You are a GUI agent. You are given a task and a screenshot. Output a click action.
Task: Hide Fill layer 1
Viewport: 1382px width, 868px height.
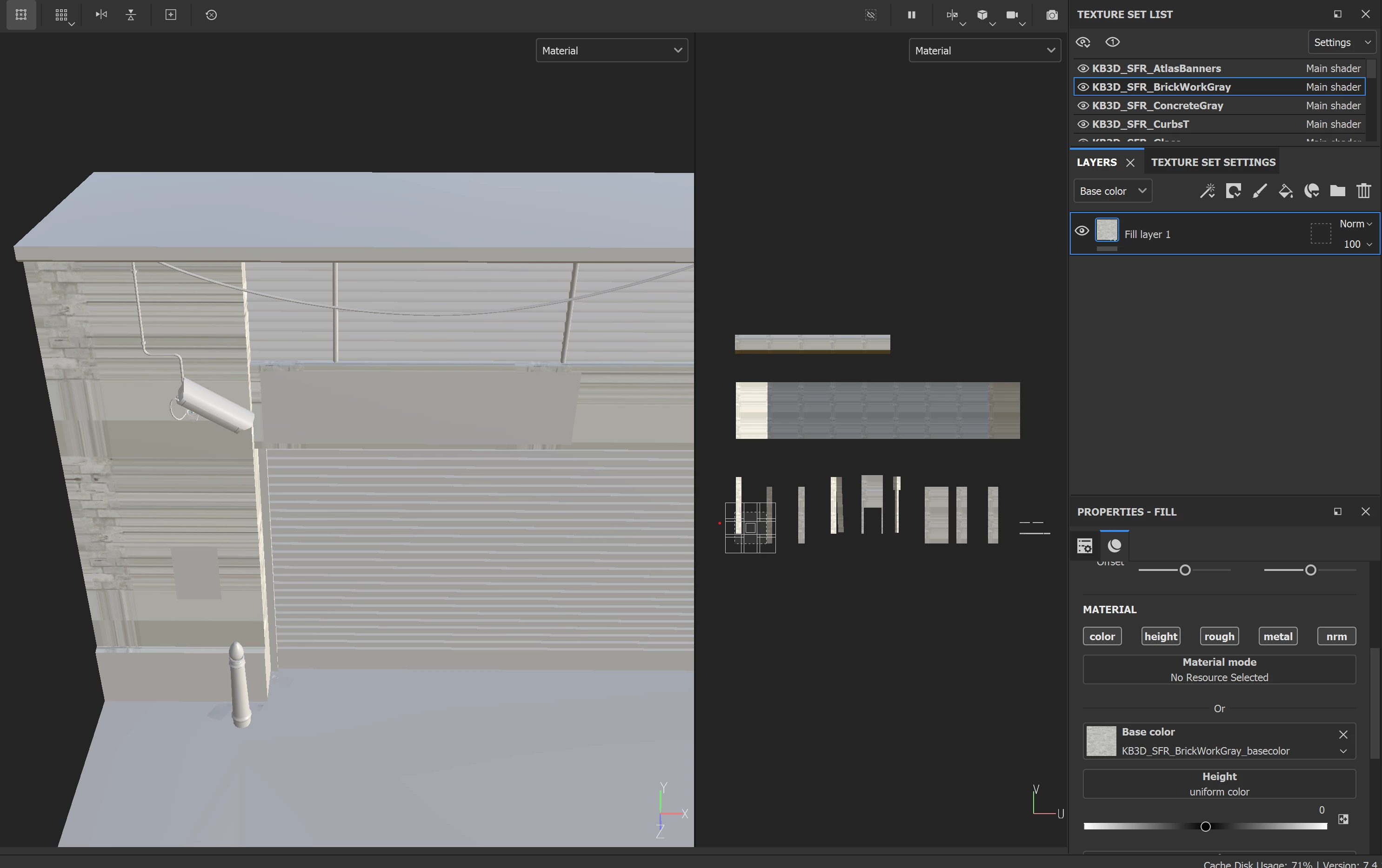1081,231
